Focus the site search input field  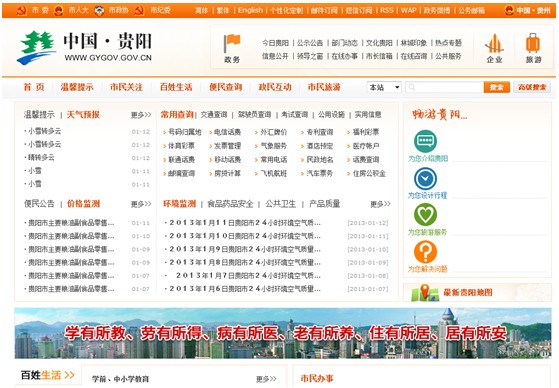445,87
